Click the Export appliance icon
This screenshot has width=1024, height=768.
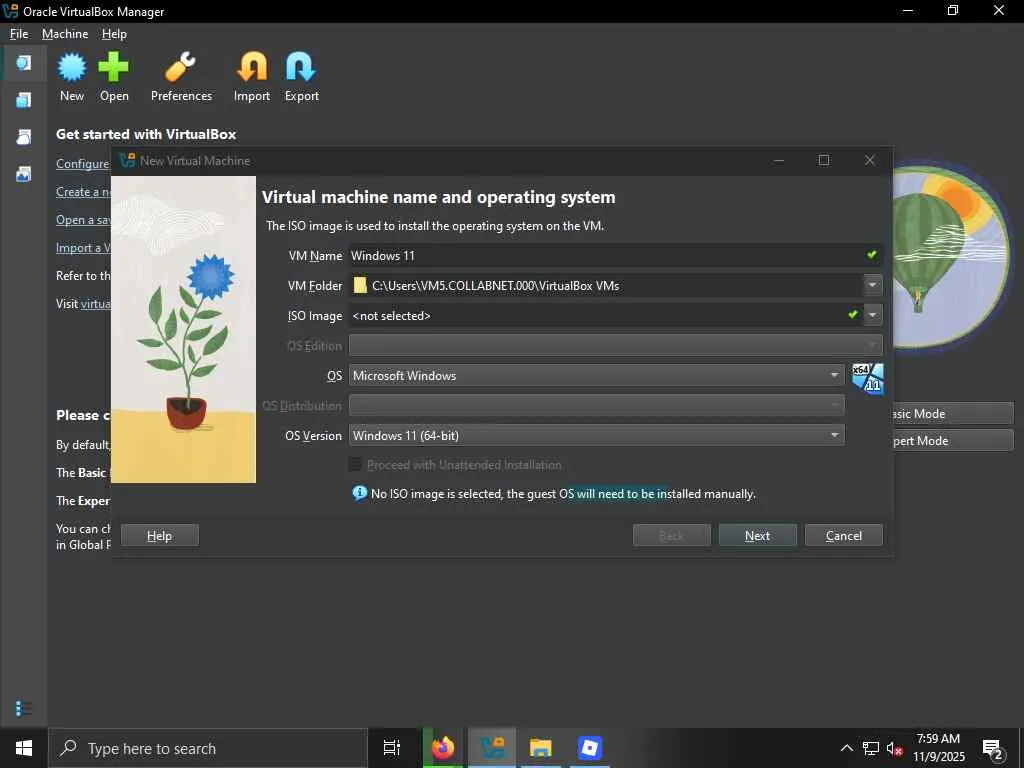pyautogui.click(x=301, y=67)
